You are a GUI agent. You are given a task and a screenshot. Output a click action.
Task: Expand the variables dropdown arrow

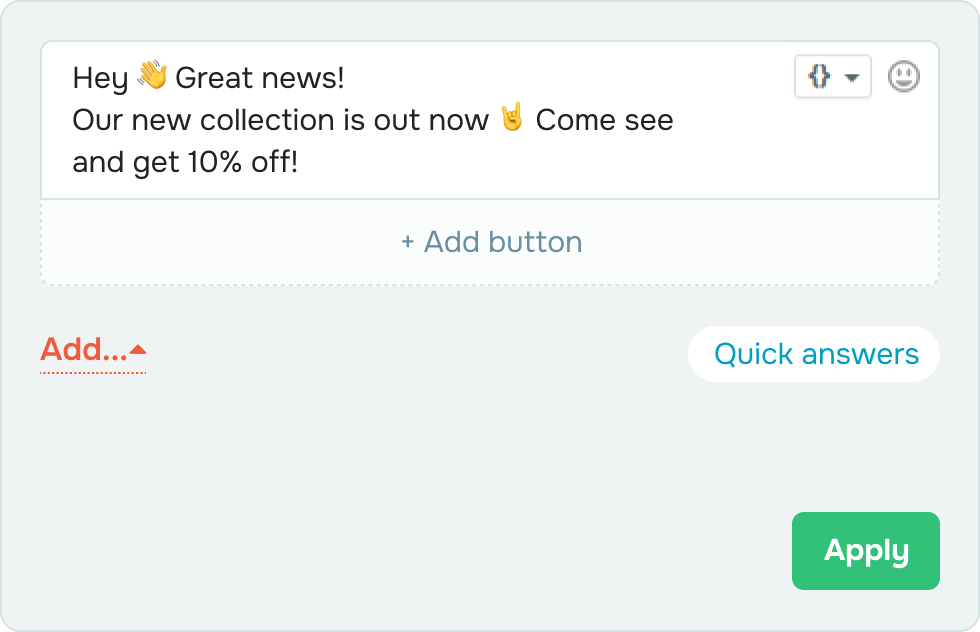[x=851, y=78]
